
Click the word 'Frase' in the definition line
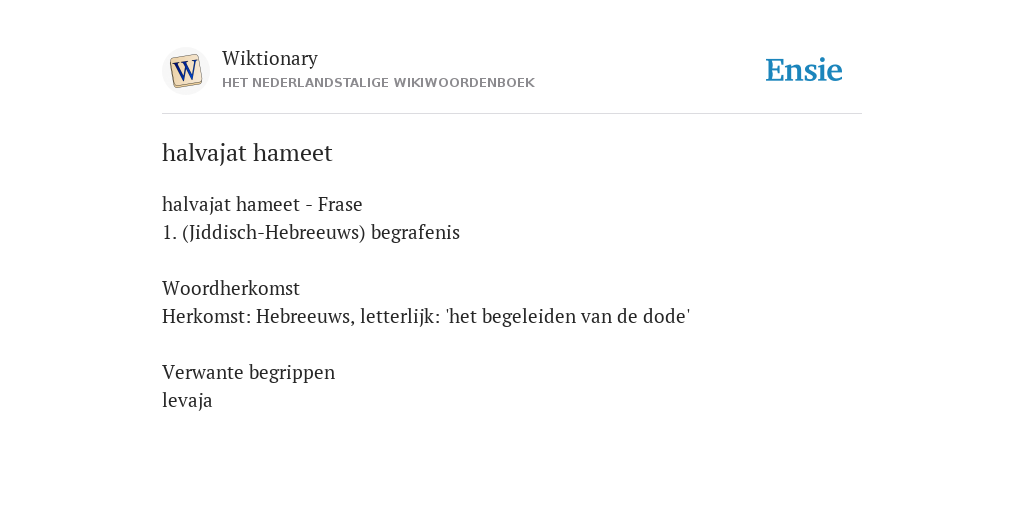[340, 204]
